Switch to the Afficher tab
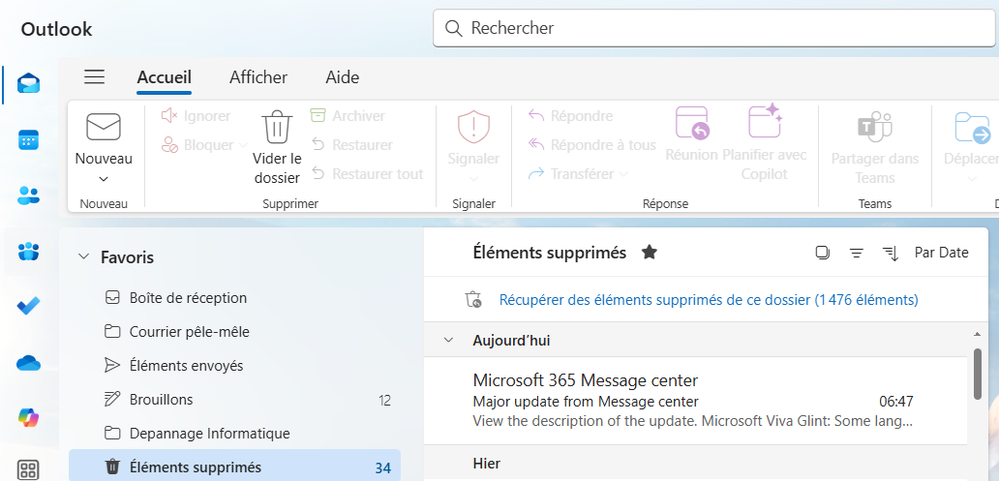The height and width of the screenshot is (481, 999). (x=258, y=77)
